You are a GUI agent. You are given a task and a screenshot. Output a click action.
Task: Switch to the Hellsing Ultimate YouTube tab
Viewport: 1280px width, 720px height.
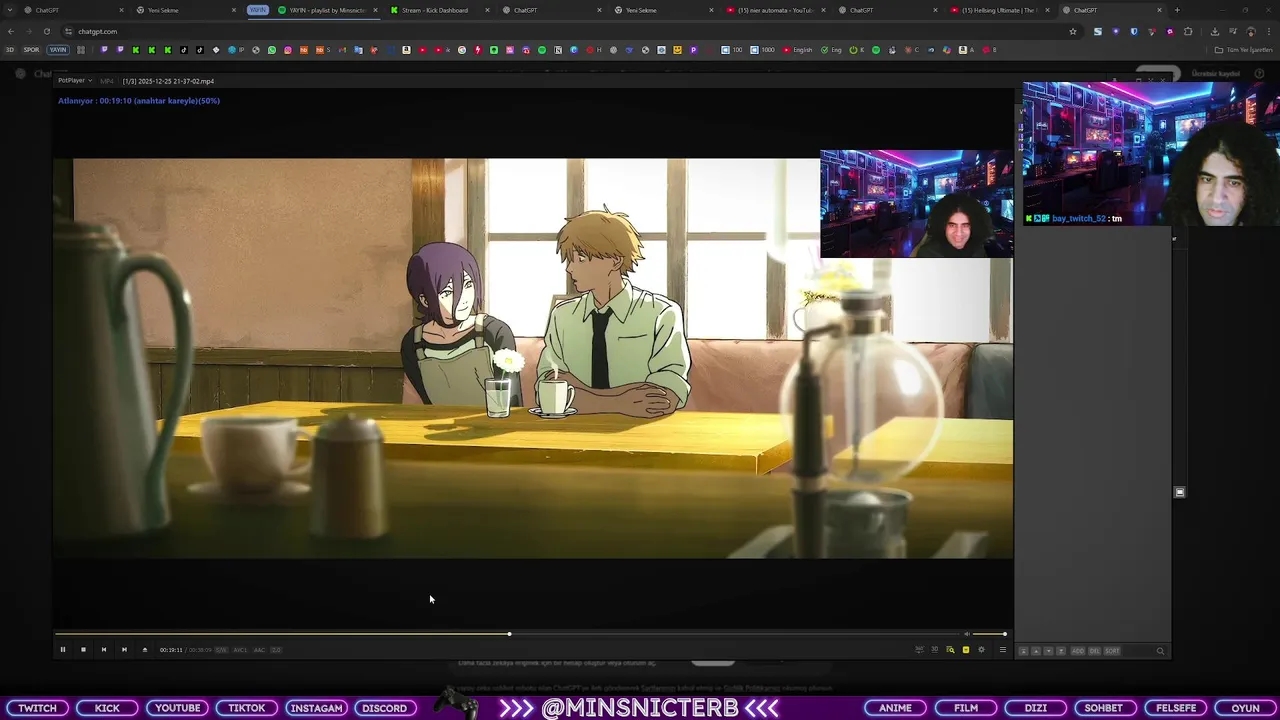tap(999, 10)
